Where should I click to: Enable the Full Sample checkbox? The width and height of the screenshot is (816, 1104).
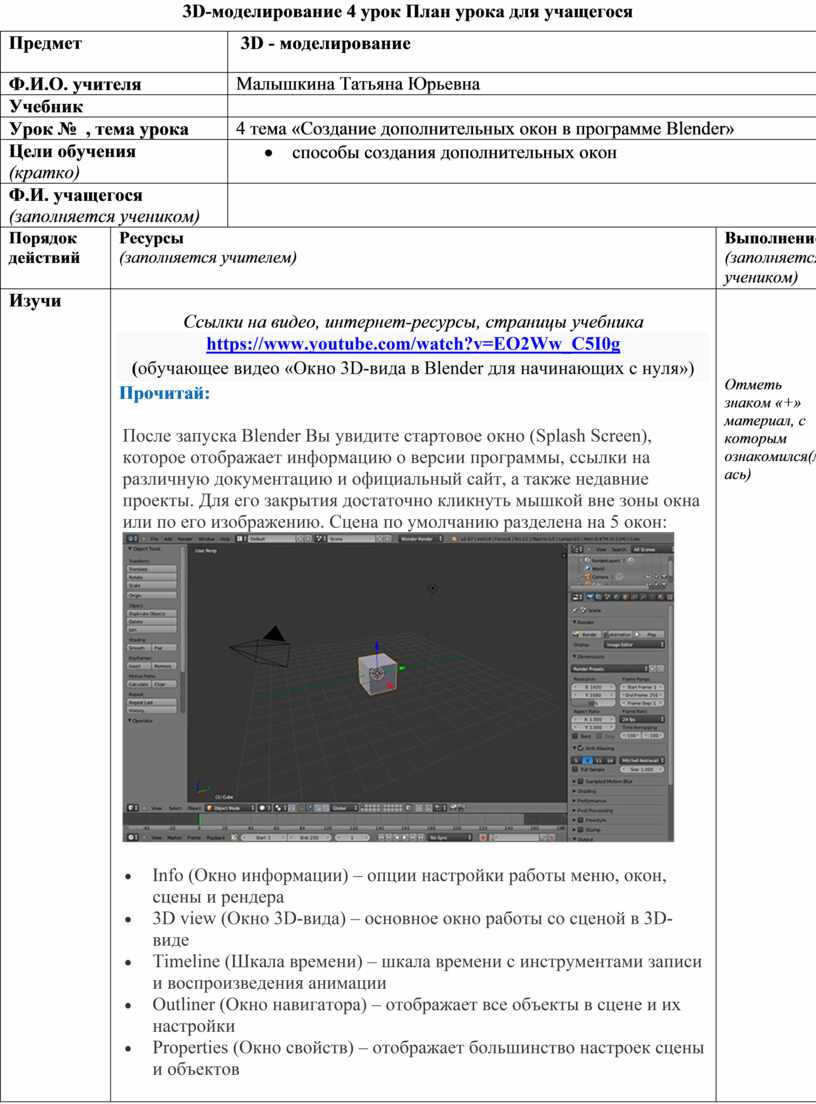[x=576, y=770]
